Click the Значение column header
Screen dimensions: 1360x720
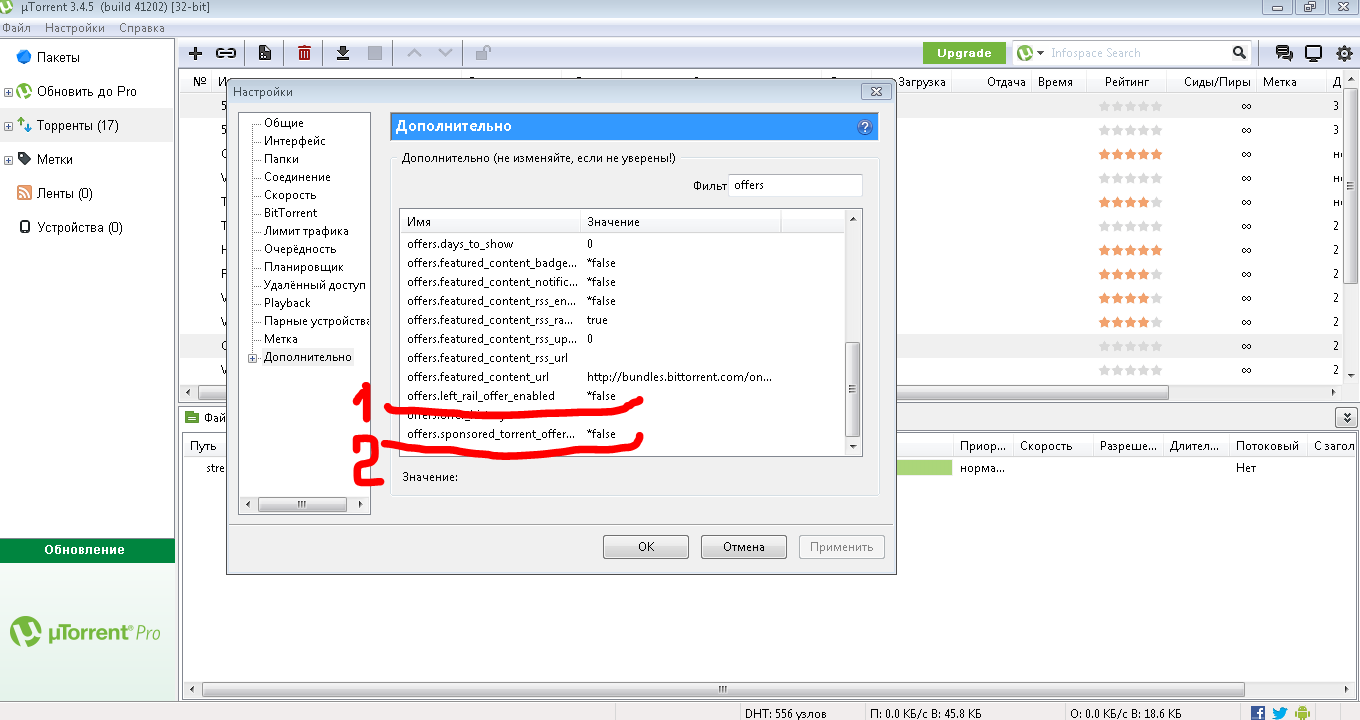point(680,222)
